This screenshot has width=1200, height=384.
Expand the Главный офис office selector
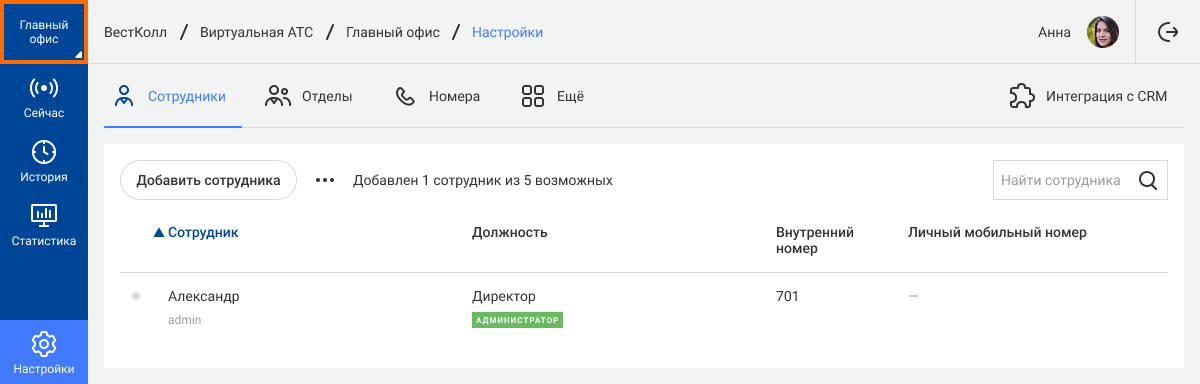click(x=44, y=32)
